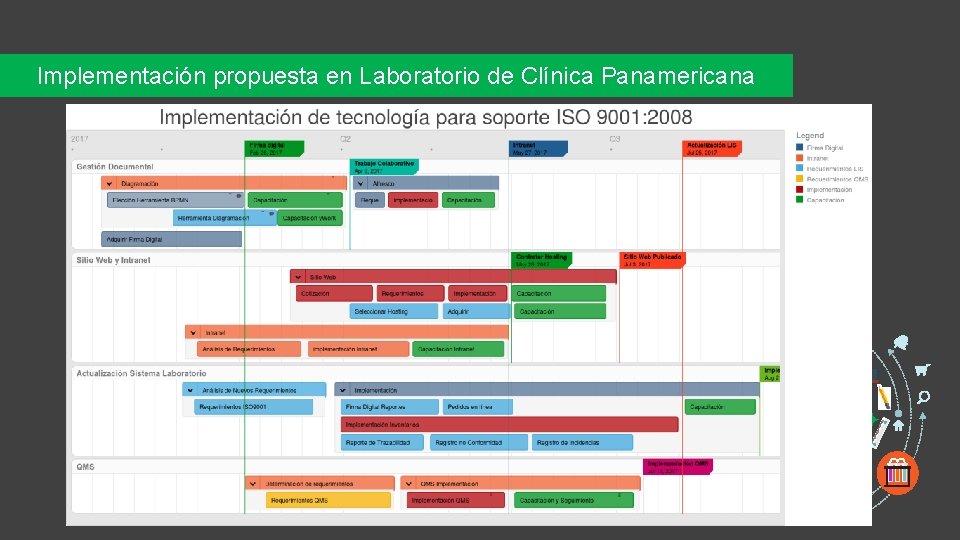The height and width of the screenshot is (540, 960).
Task: Select the Trabajo Colaborativo milestone flag
Action: [x=384, y=167]
